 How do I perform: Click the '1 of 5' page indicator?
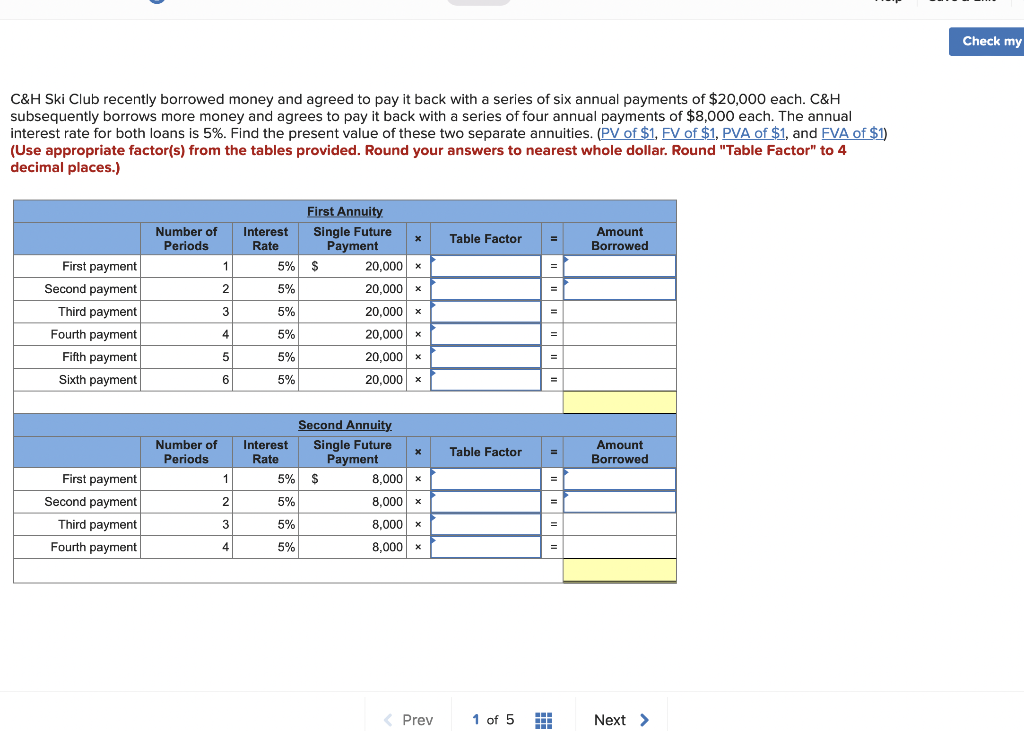pos(493,719)
